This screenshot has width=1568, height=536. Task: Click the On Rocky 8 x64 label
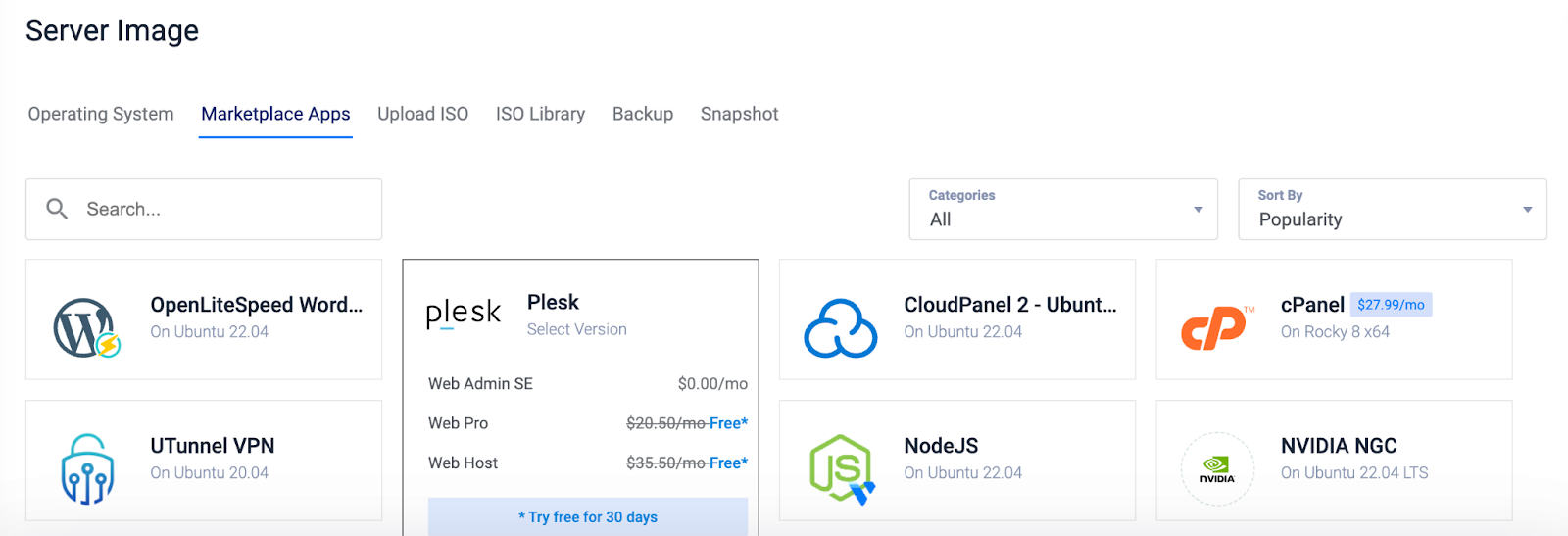pos(1335,332)
